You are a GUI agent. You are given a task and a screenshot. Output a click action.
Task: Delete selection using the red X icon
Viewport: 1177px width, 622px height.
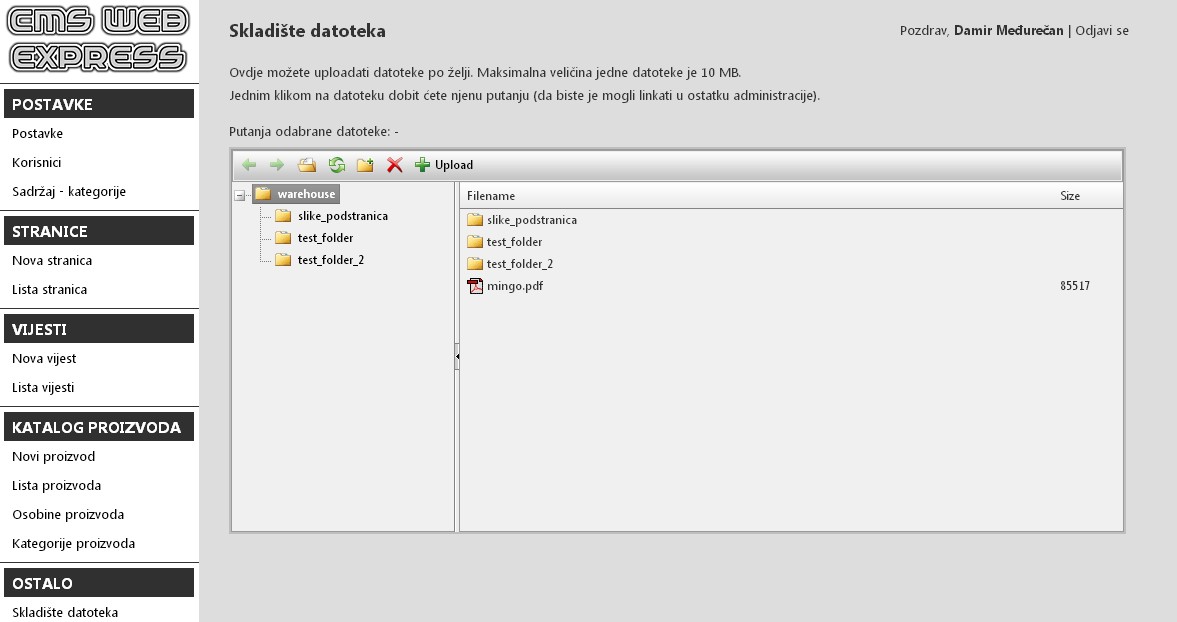pyautogui.click(x=396, y=164)
